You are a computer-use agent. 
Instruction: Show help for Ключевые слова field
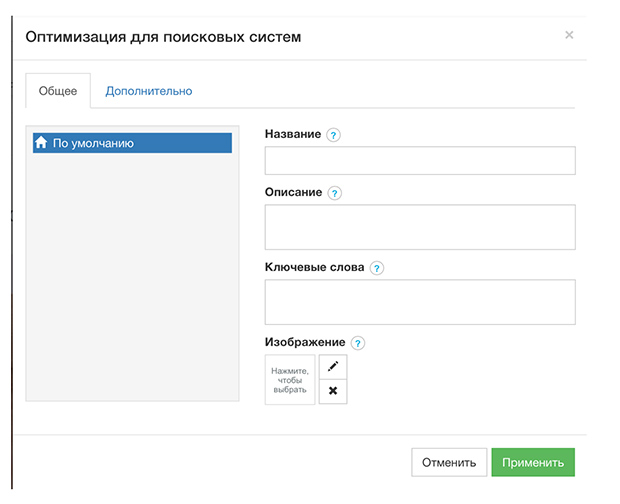(377, 268)
